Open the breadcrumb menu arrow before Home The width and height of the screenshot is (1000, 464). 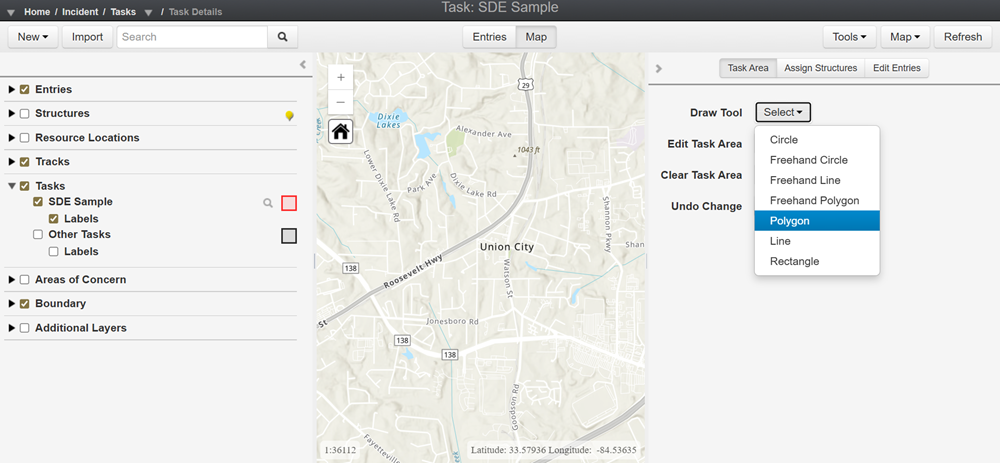point(11,12)
